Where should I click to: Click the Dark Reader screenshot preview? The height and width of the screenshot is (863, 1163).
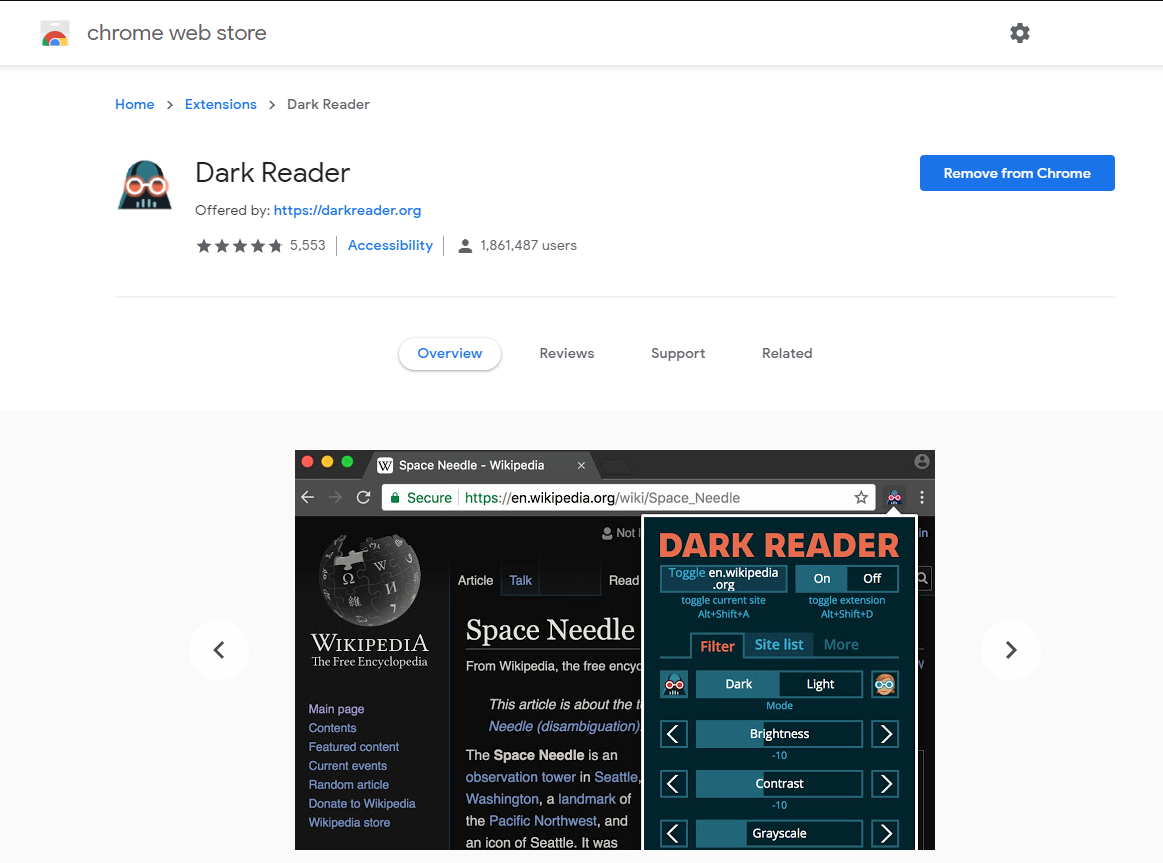pyautogui.click(x=615, y=650)
